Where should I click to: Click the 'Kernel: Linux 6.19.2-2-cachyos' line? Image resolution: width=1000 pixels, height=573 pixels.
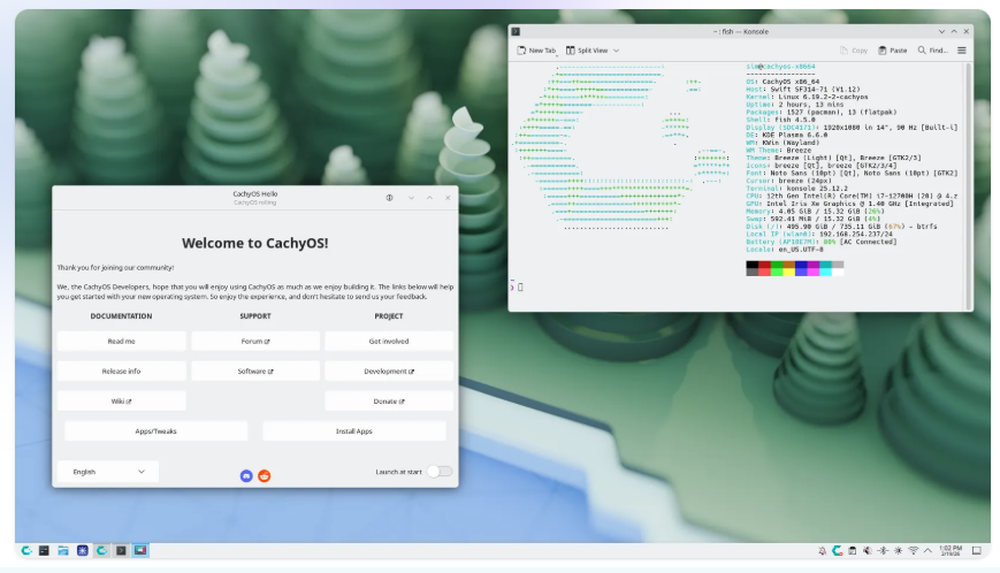coord(807,97)
